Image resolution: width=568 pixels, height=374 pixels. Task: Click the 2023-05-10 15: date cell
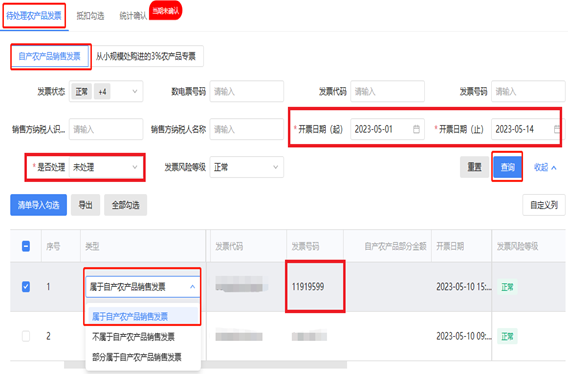[464, 287]
